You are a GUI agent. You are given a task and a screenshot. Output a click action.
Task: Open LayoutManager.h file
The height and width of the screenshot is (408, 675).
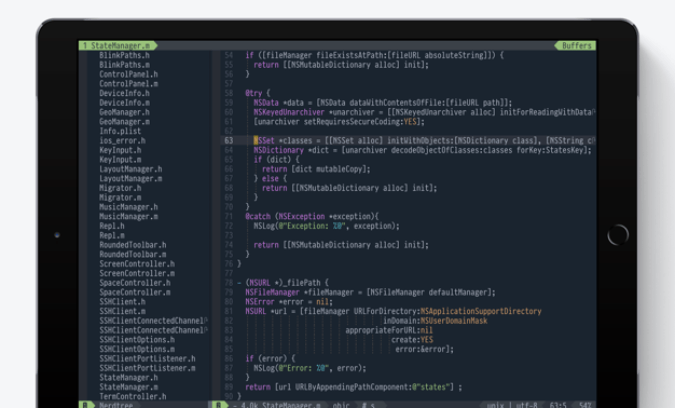[x=130, y=169]
